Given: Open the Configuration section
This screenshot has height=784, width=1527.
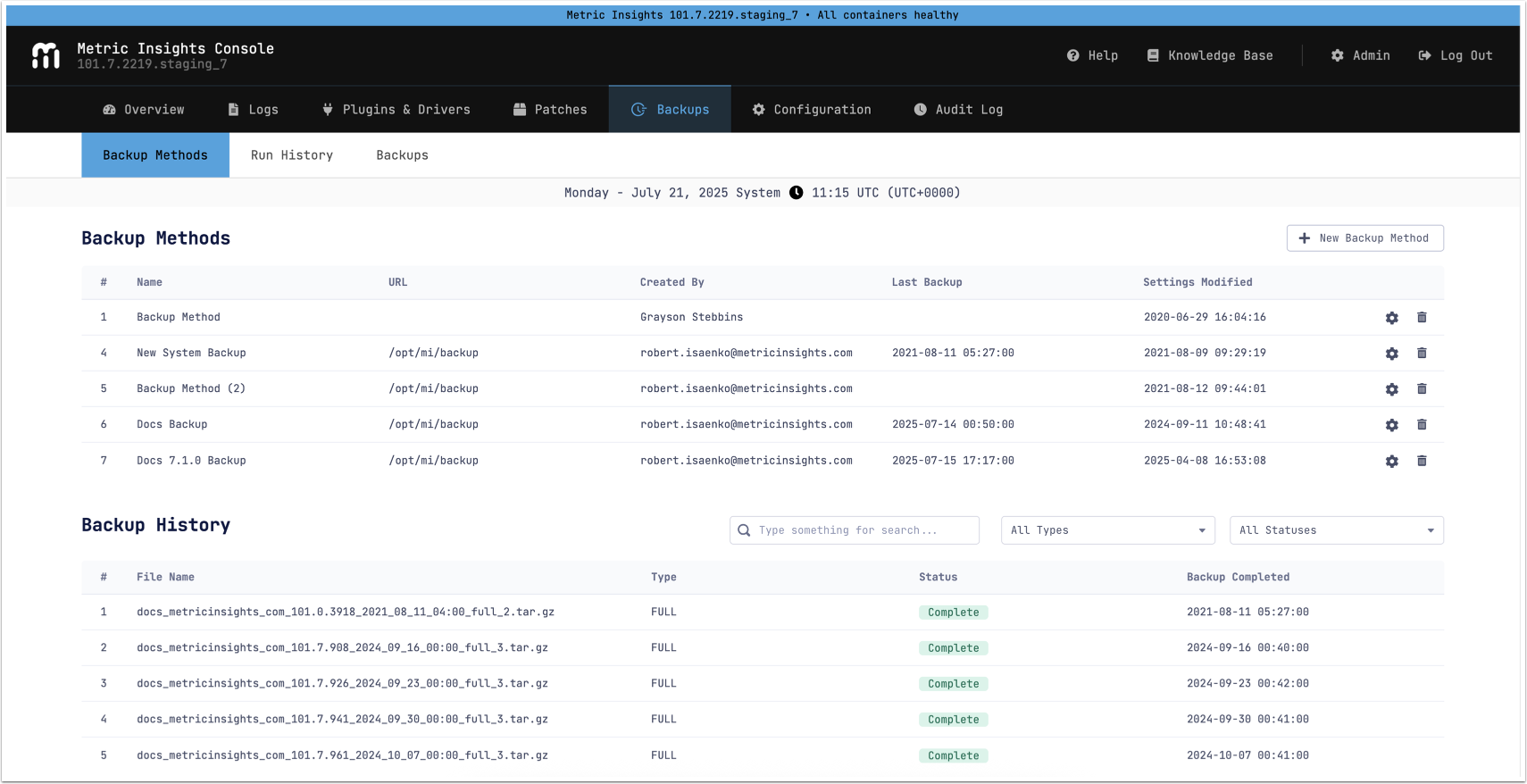Looking at the screenshot, I should [811, 110].
